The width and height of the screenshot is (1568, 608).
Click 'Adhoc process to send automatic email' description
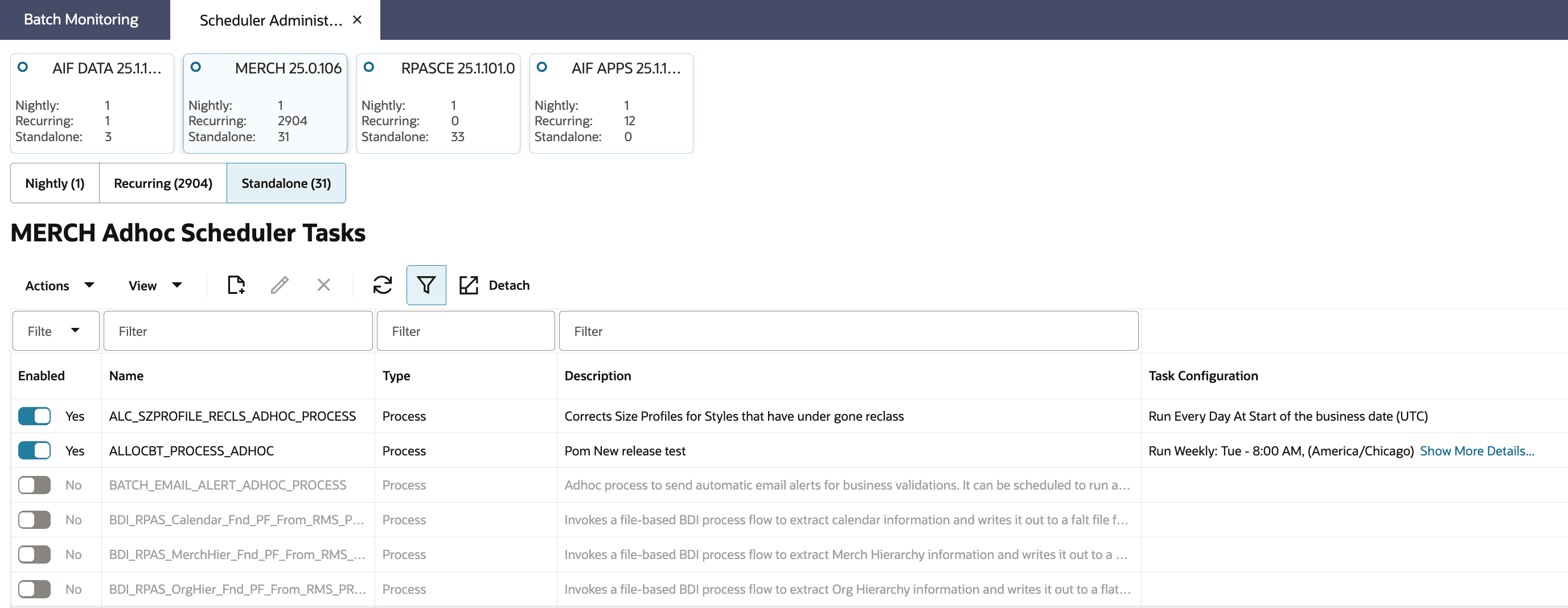847,485
